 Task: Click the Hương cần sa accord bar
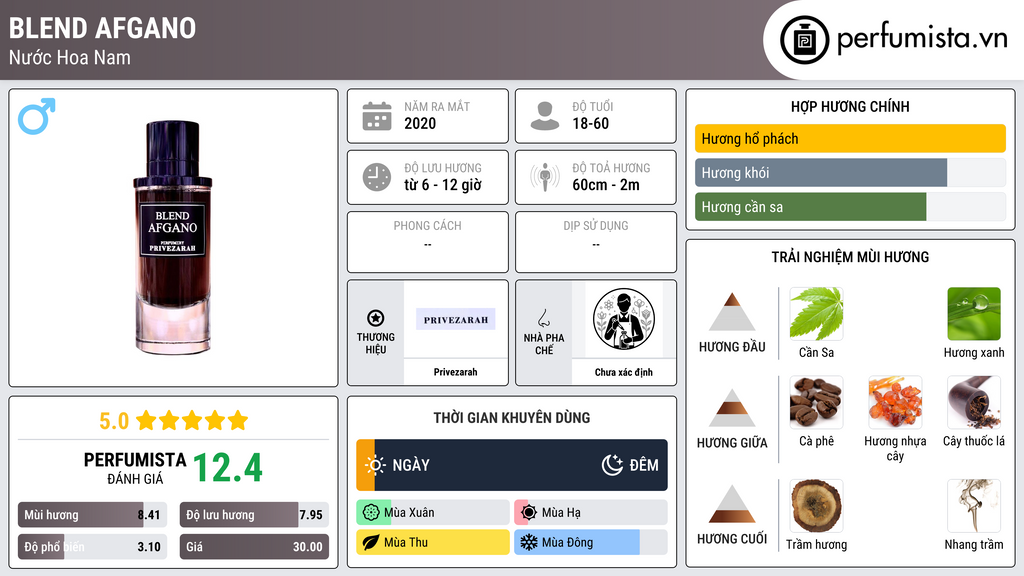coord(850,207)
